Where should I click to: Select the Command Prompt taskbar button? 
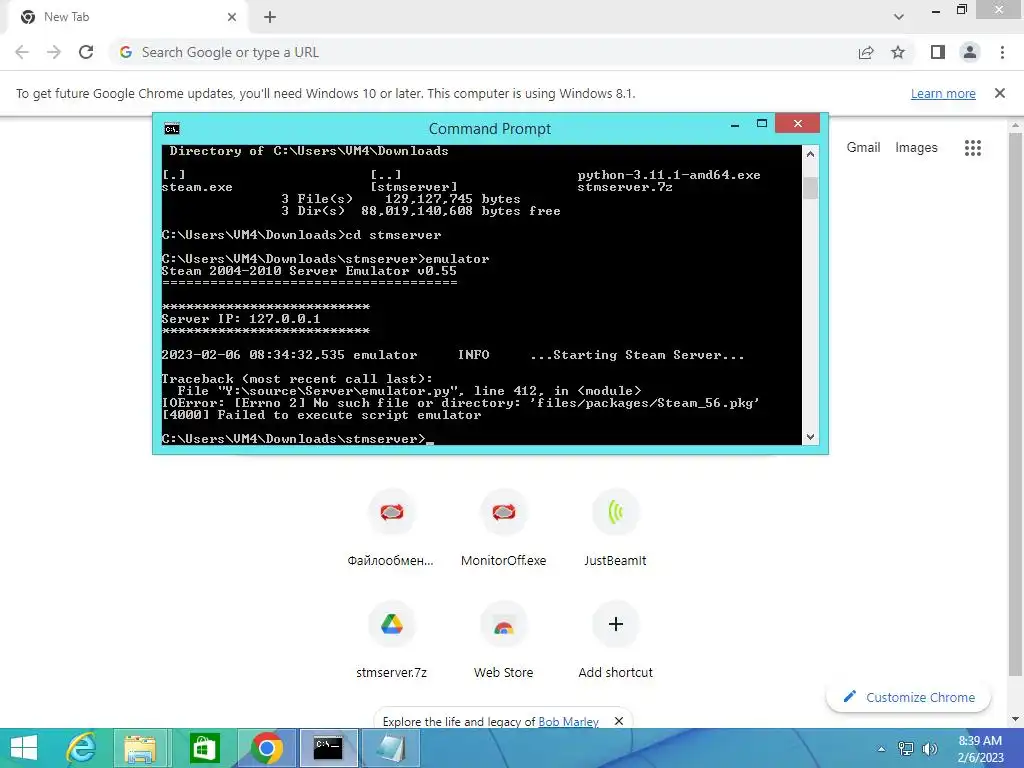pyautogui.click(x=328, y=748)
